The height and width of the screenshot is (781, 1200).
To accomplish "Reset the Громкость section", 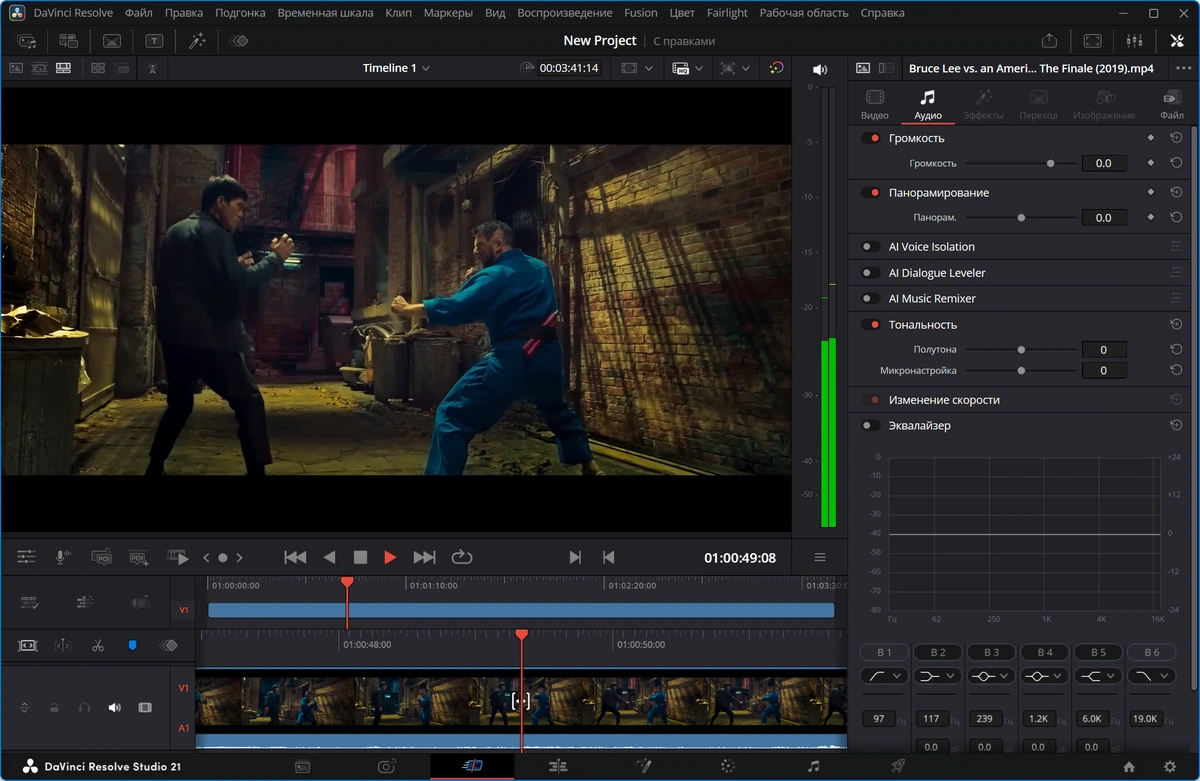I will tap(1176, 138).
